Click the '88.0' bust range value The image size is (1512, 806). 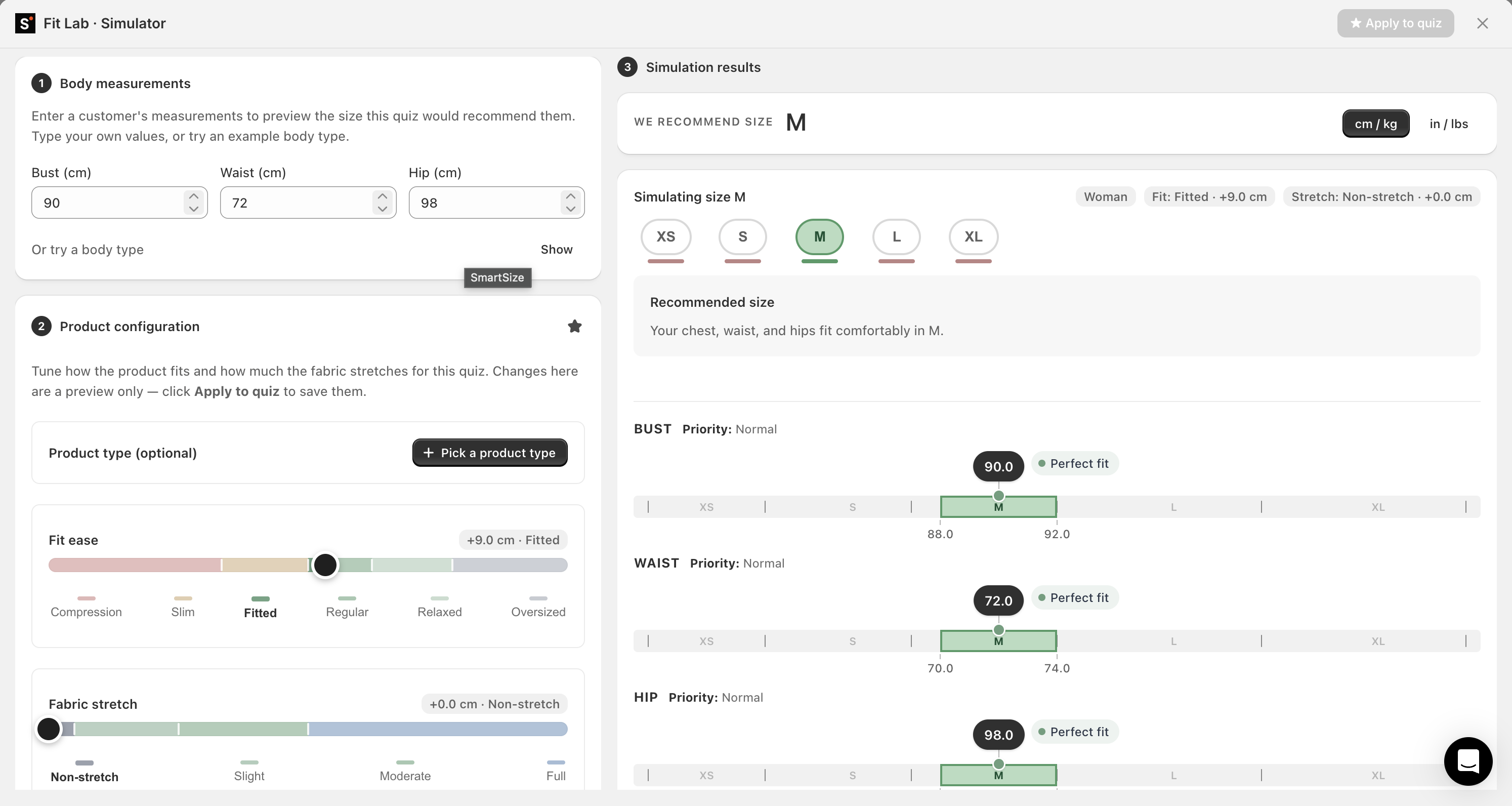[940, 534]
